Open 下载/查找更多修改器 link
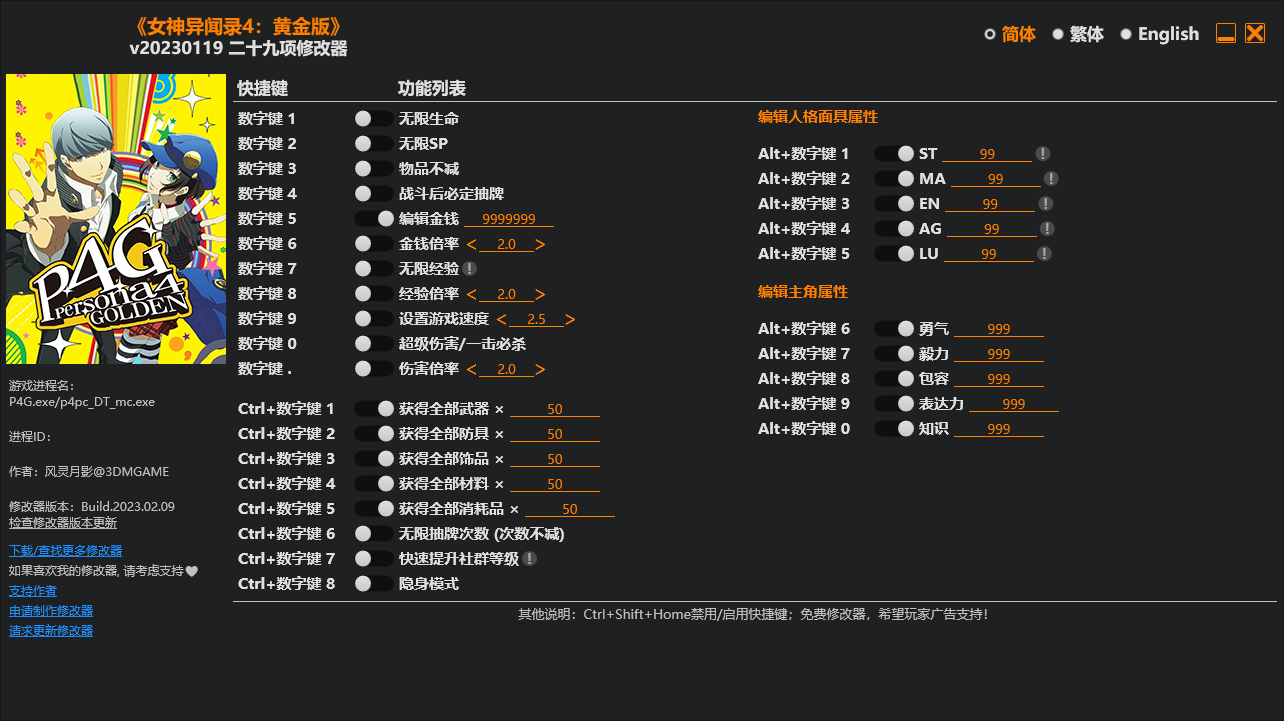 coord(65,551)
